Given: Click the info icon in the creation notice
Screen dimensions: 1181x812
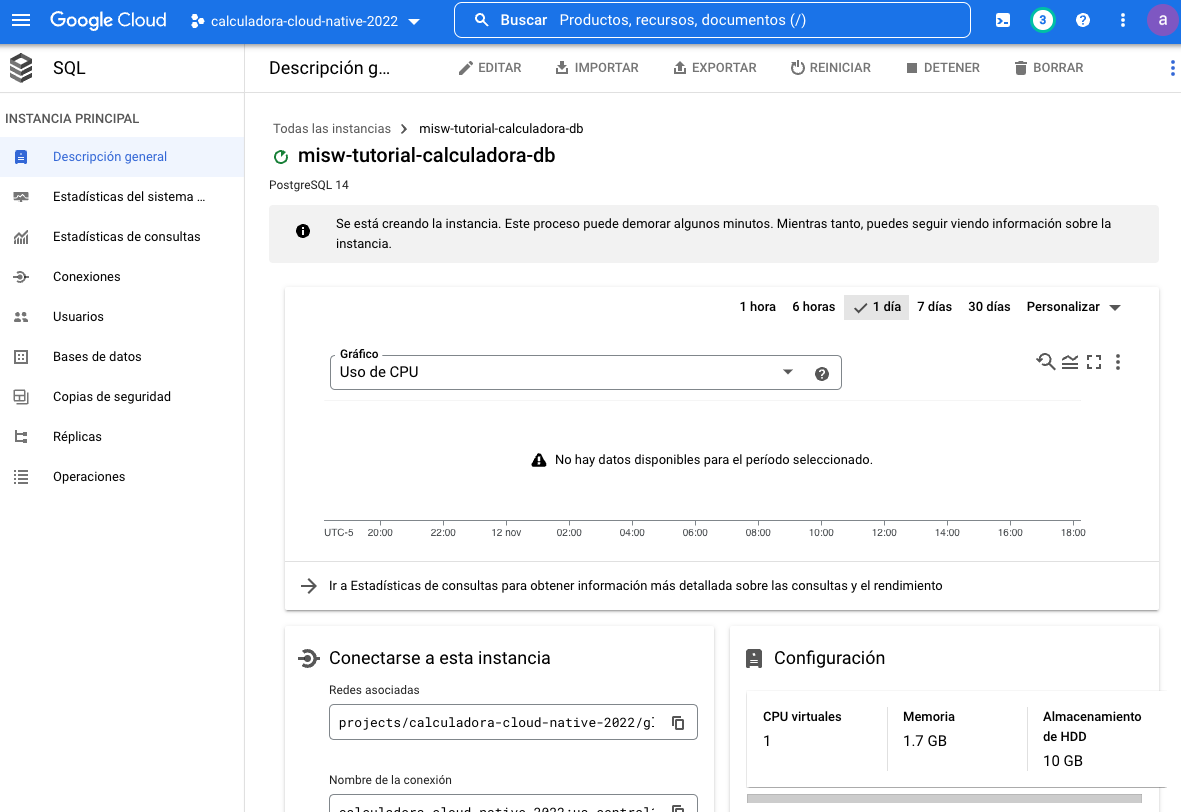Looking at the screenshot, I should pos(303,230).
